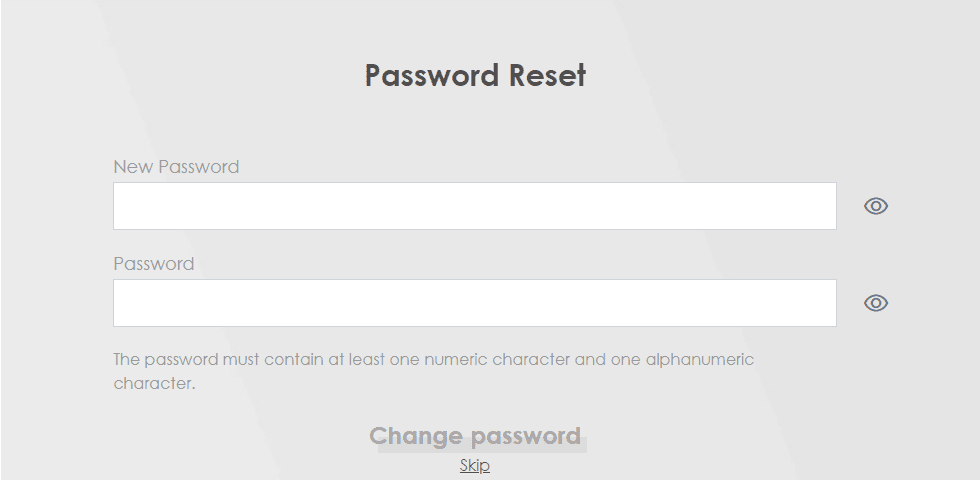This screenshot has width=980, height=480.
Task: Click the bottom eye visibility icon
Action: point(876,303)
